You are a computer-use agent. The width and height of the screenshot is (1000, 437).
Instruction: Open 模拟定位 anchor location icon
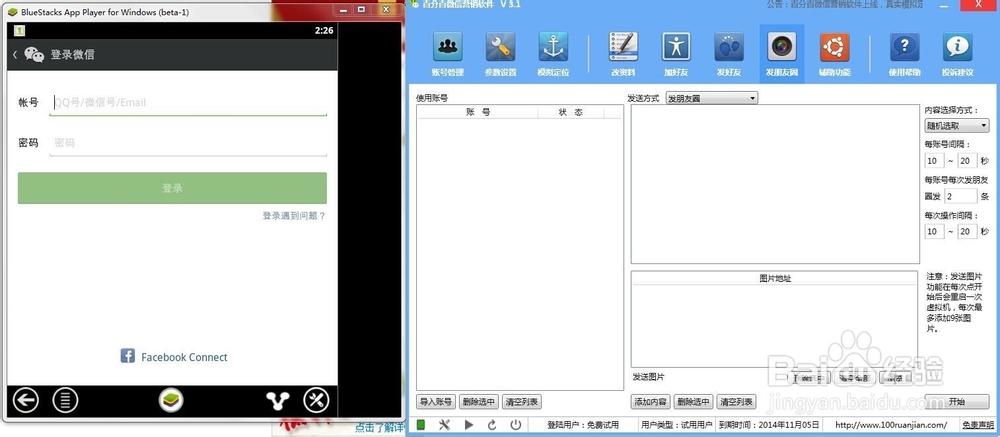click(553, 54)
